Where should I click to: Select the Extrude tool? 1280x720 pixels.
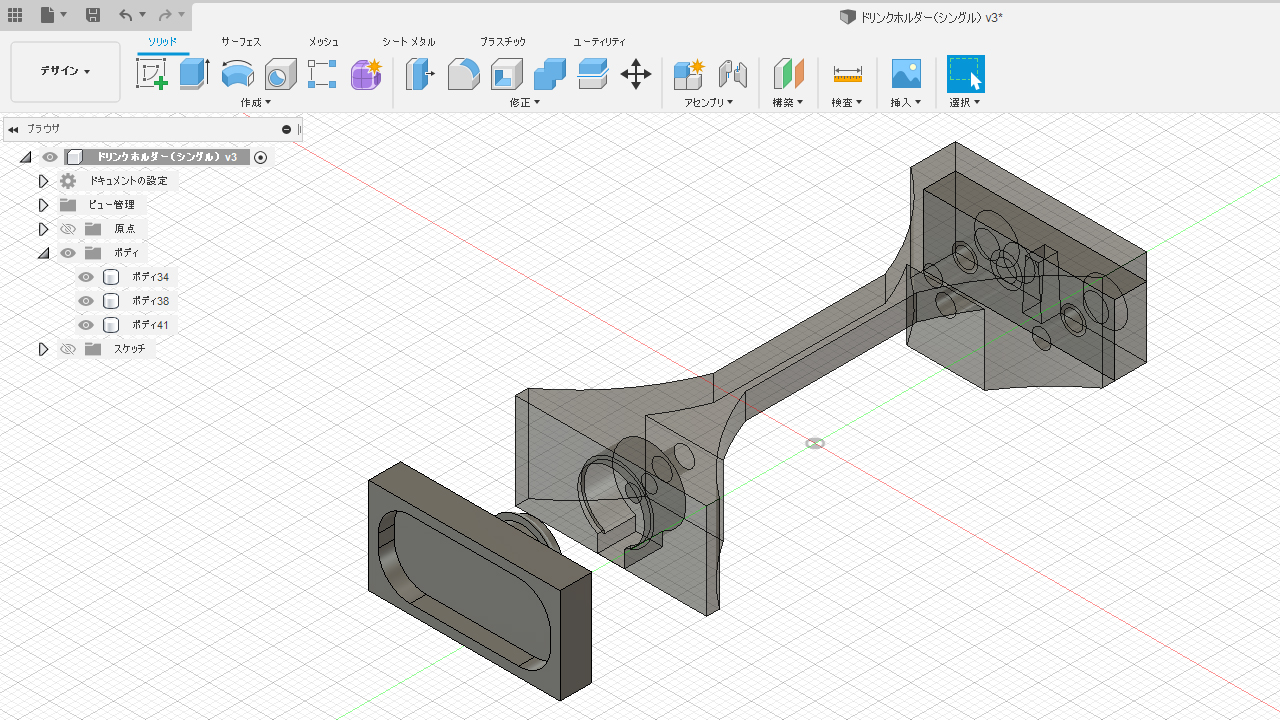[194, 74]
